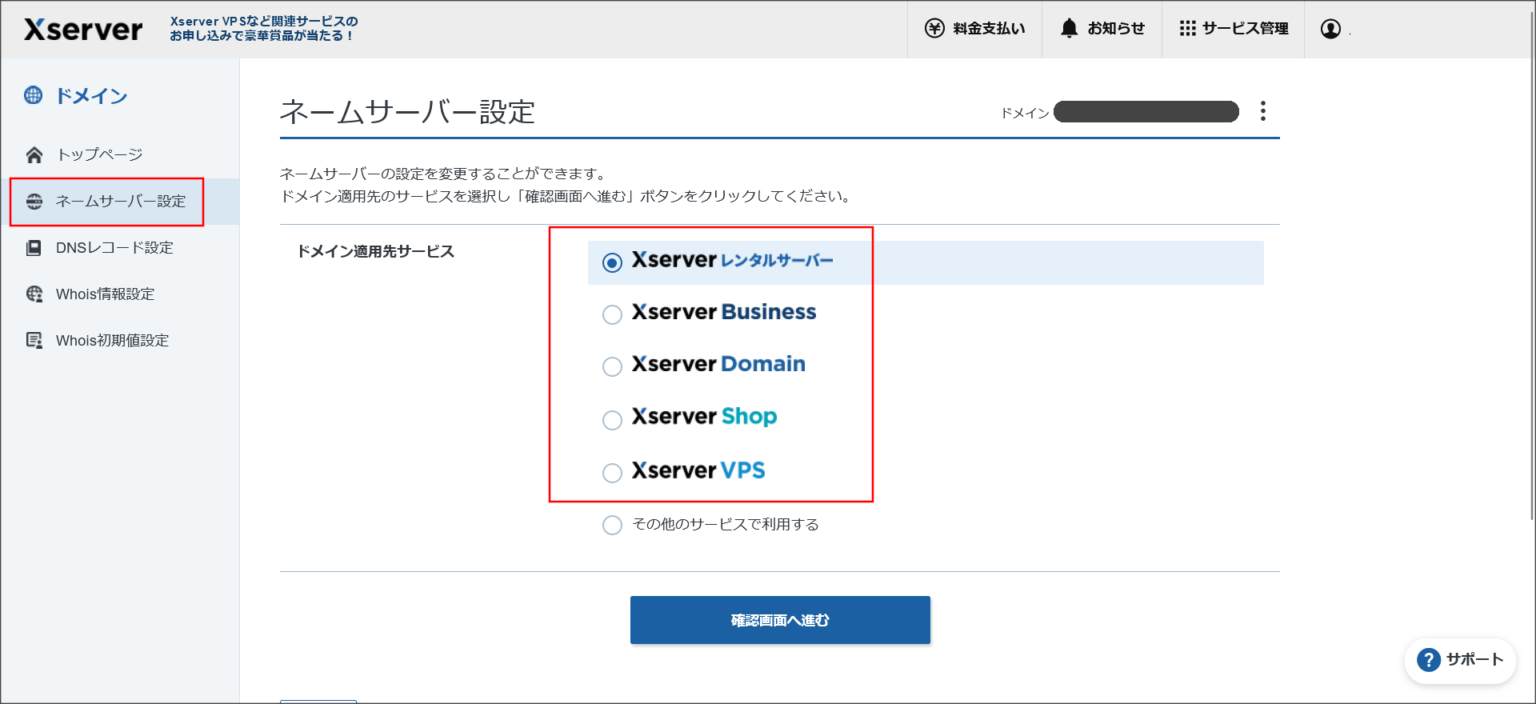Choose the Xserver Shop service
The height and width of the screenshot is (704, 1536).
click(612, 420)
